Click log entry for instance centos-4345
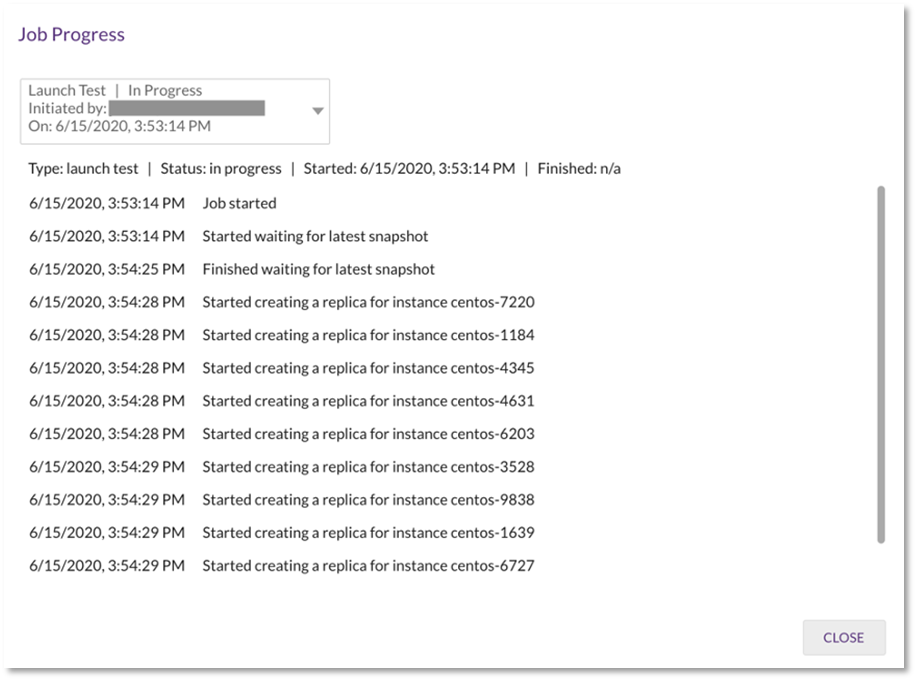Viewport: 916px width, 680px height. pyautogui.click(x=282, y=368)
